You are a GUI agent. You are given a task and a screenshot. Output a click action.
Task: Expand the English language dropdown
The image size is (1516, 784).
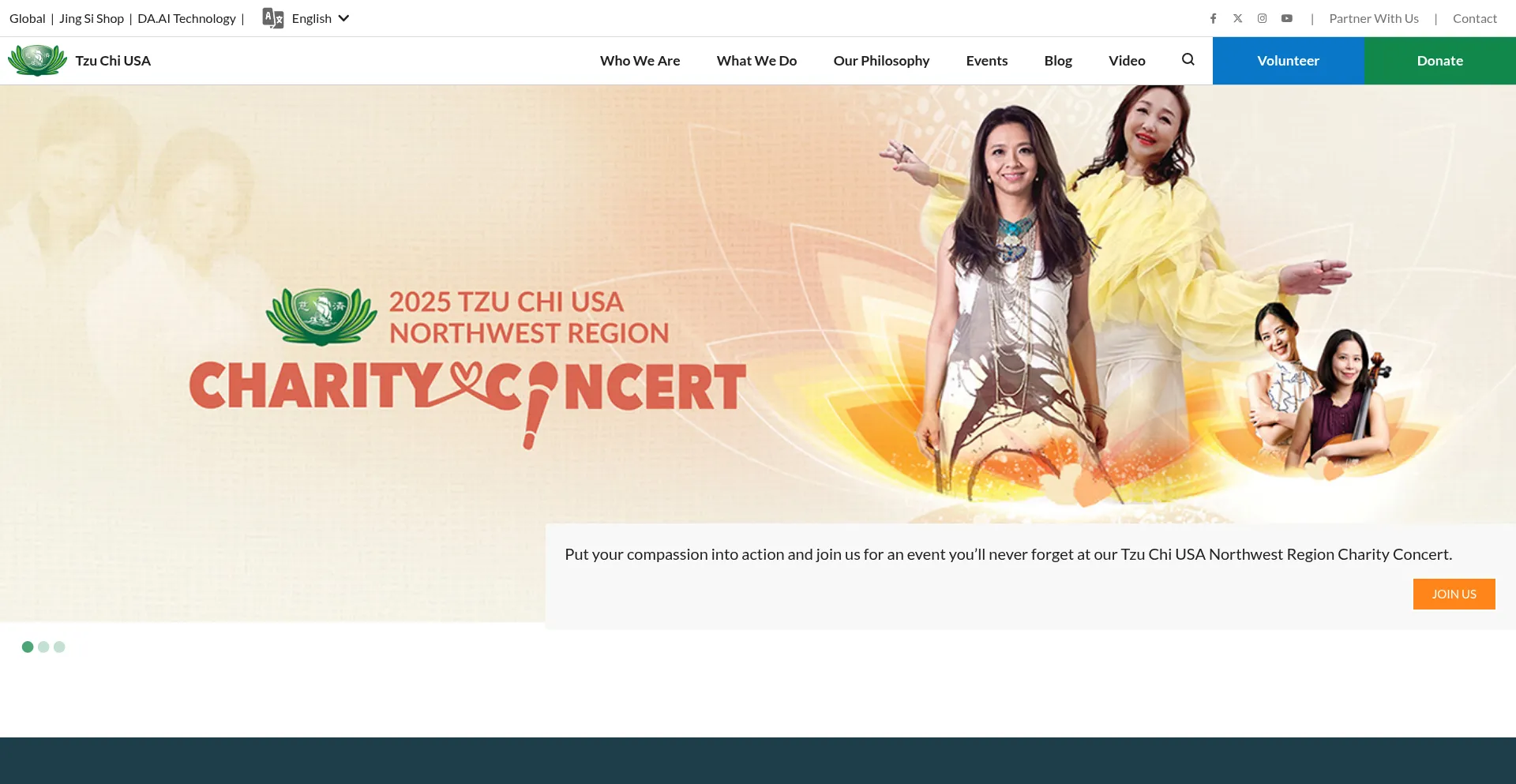click(321, 18)
